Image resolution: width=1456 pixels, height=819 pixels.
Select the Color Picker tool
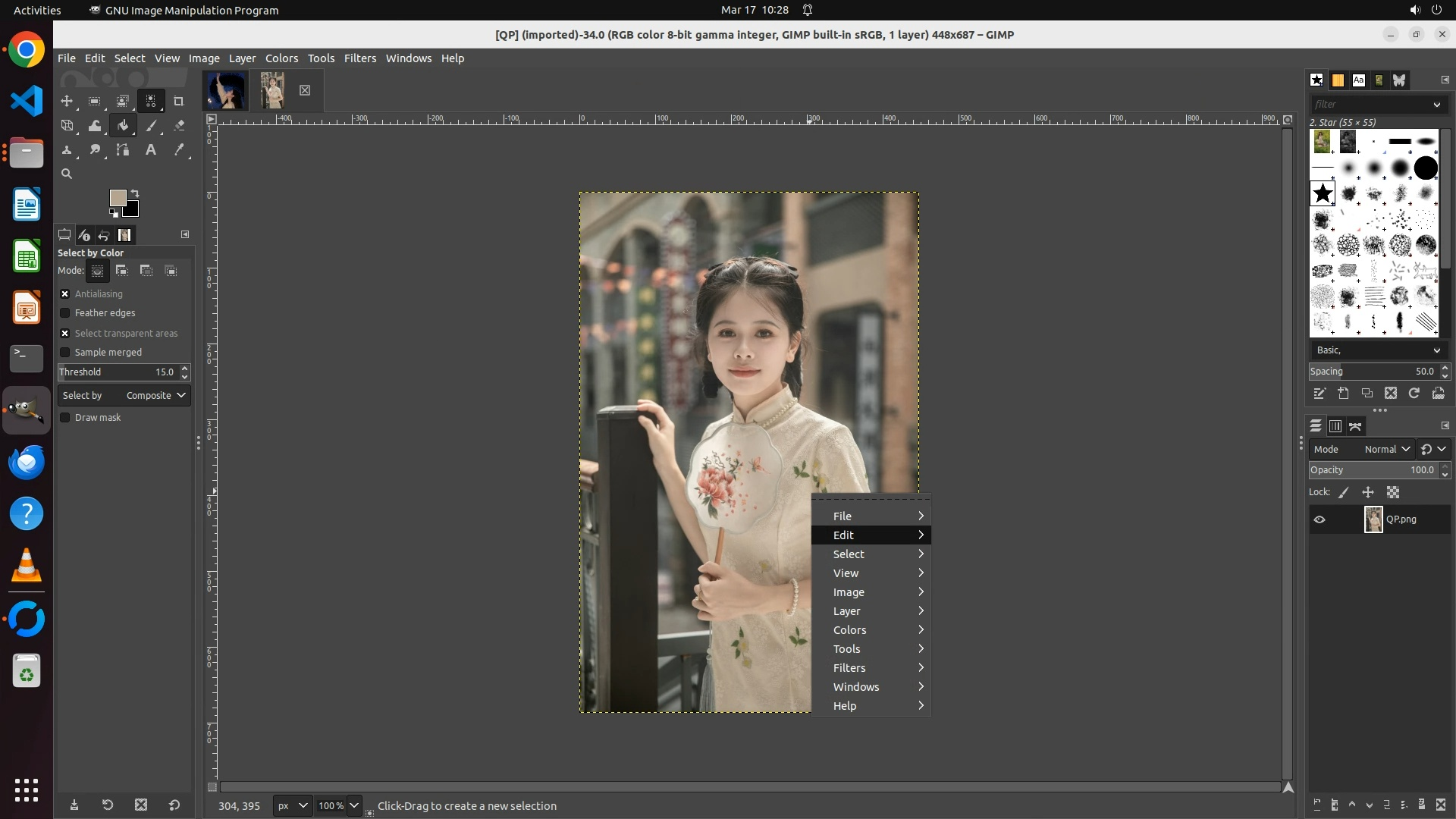point(179,150)
